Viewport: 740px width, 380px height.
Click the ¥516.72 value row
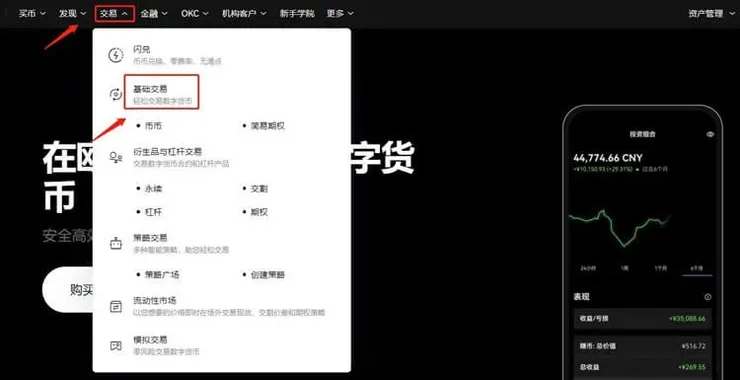pyautogui.click(x=642, y=346)
